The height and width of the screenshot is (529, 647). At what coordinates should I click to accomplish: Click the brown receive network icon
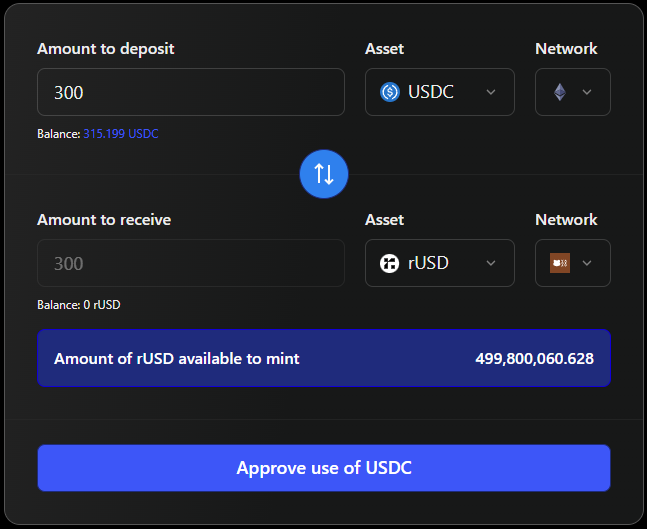point(560,263)
